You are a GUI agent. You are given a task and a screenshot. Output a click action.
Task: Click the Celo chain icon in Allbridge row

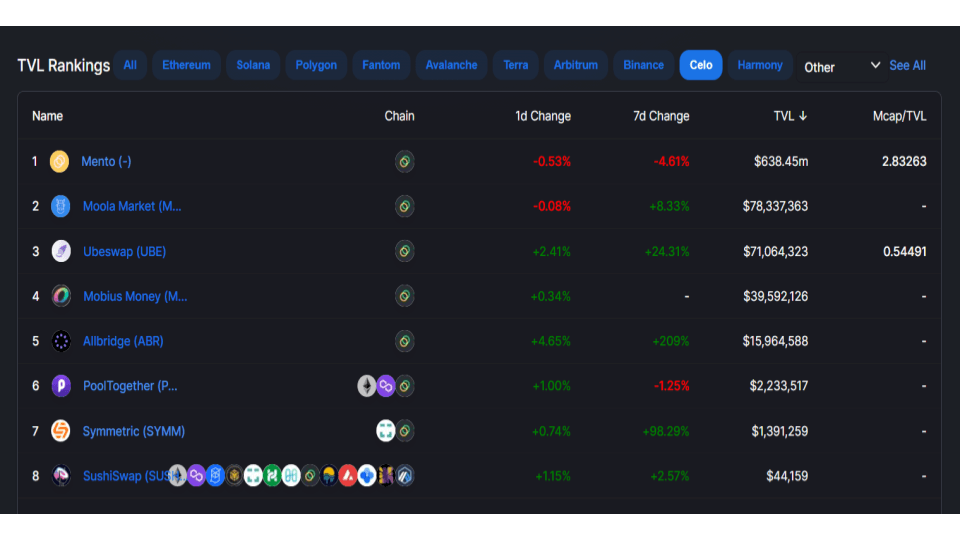pos(405,341)
